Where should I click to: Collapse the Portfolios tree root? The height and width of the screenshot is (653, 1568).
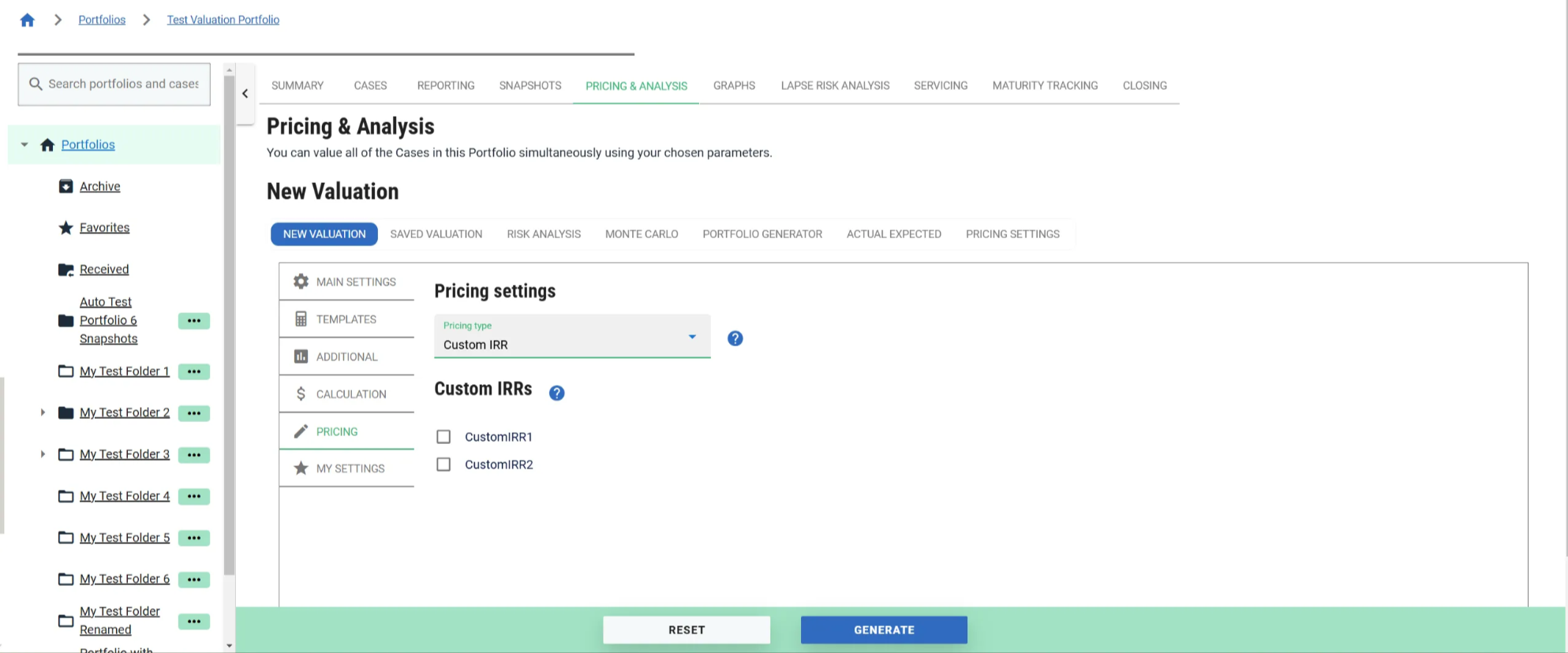click(x=24, y=144)
